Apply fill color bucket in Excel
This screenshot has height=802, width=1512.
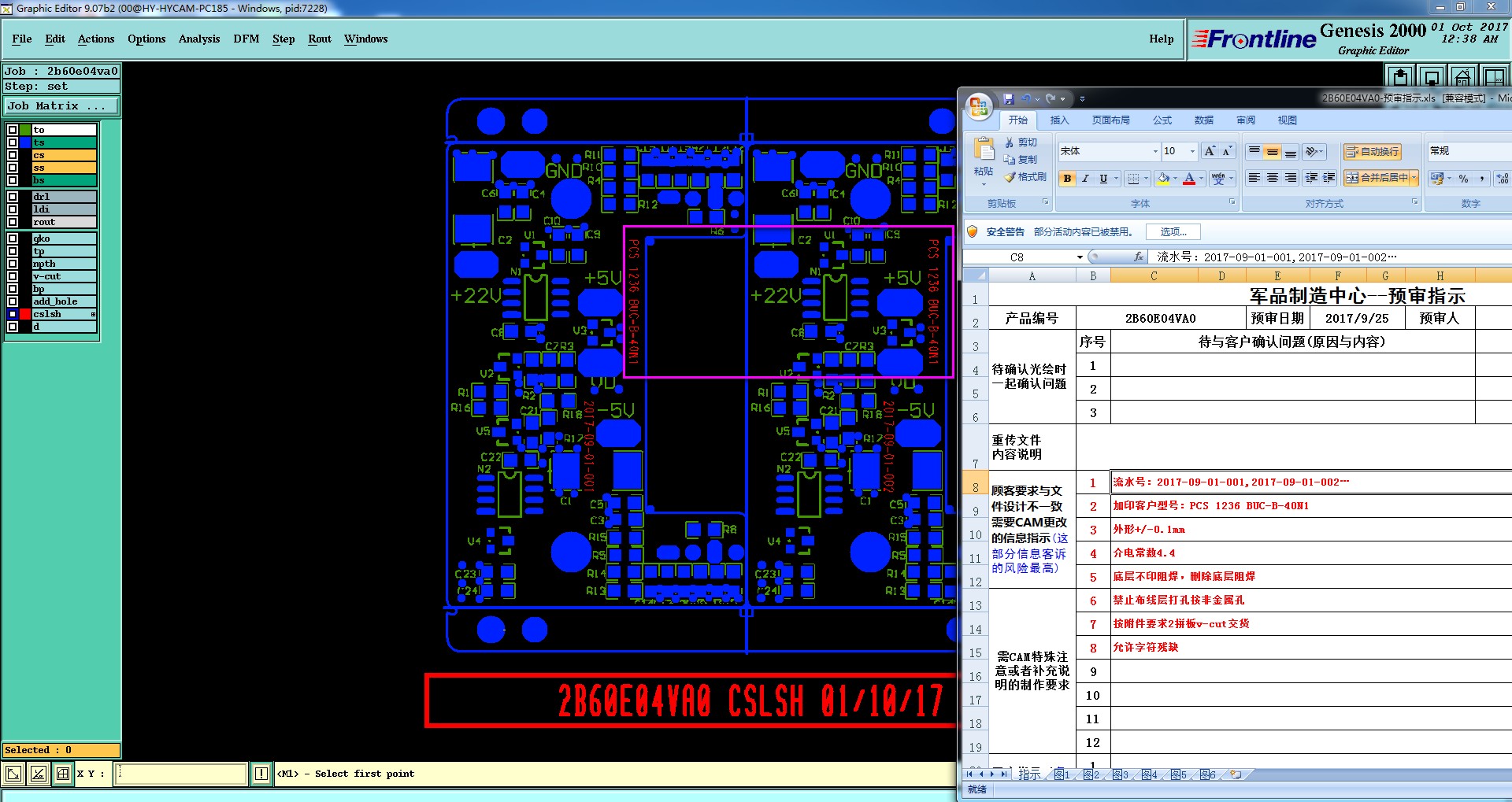[1163, 179]
